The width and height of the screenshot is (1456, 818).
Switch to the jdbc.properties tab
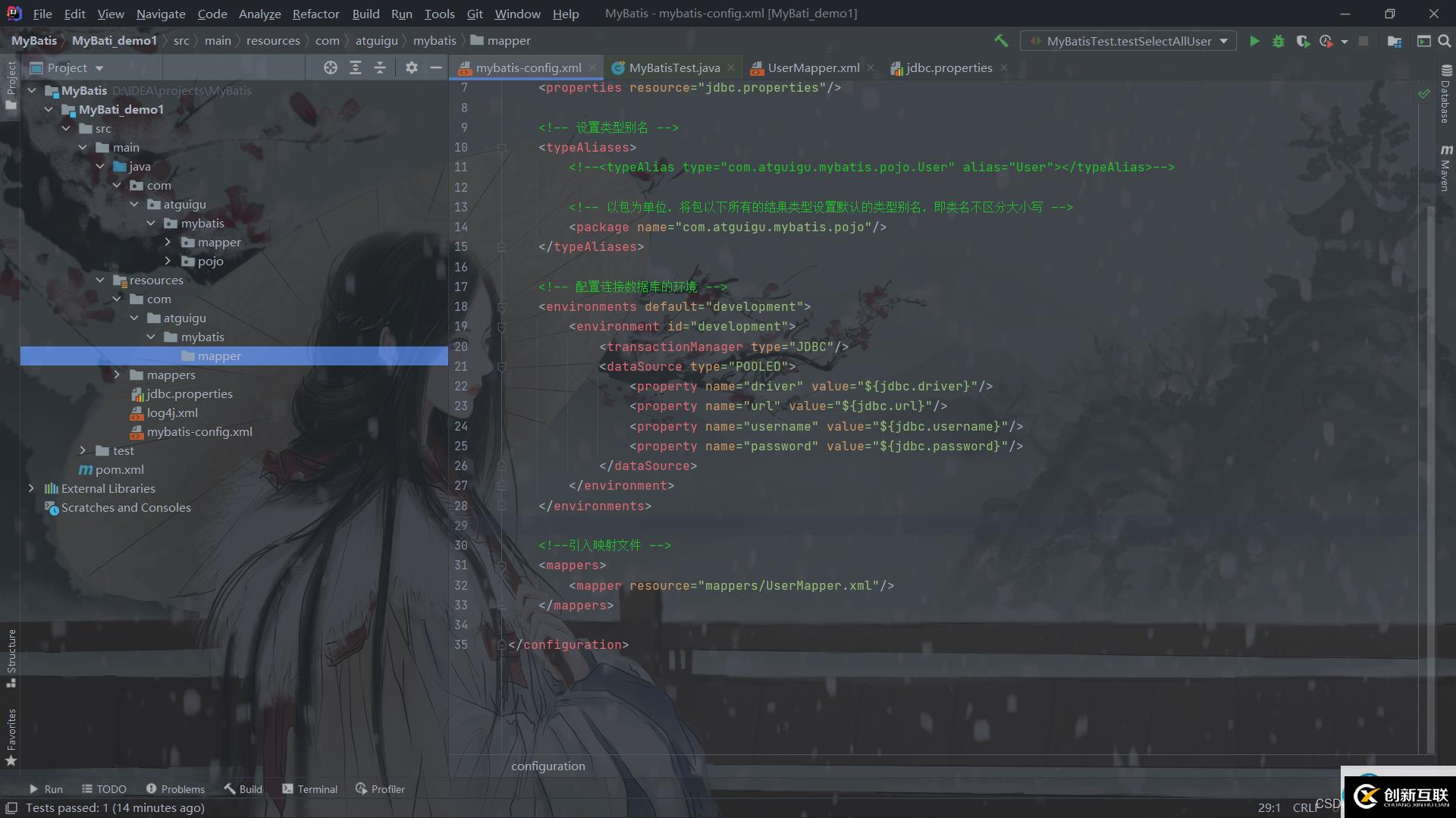949,67
